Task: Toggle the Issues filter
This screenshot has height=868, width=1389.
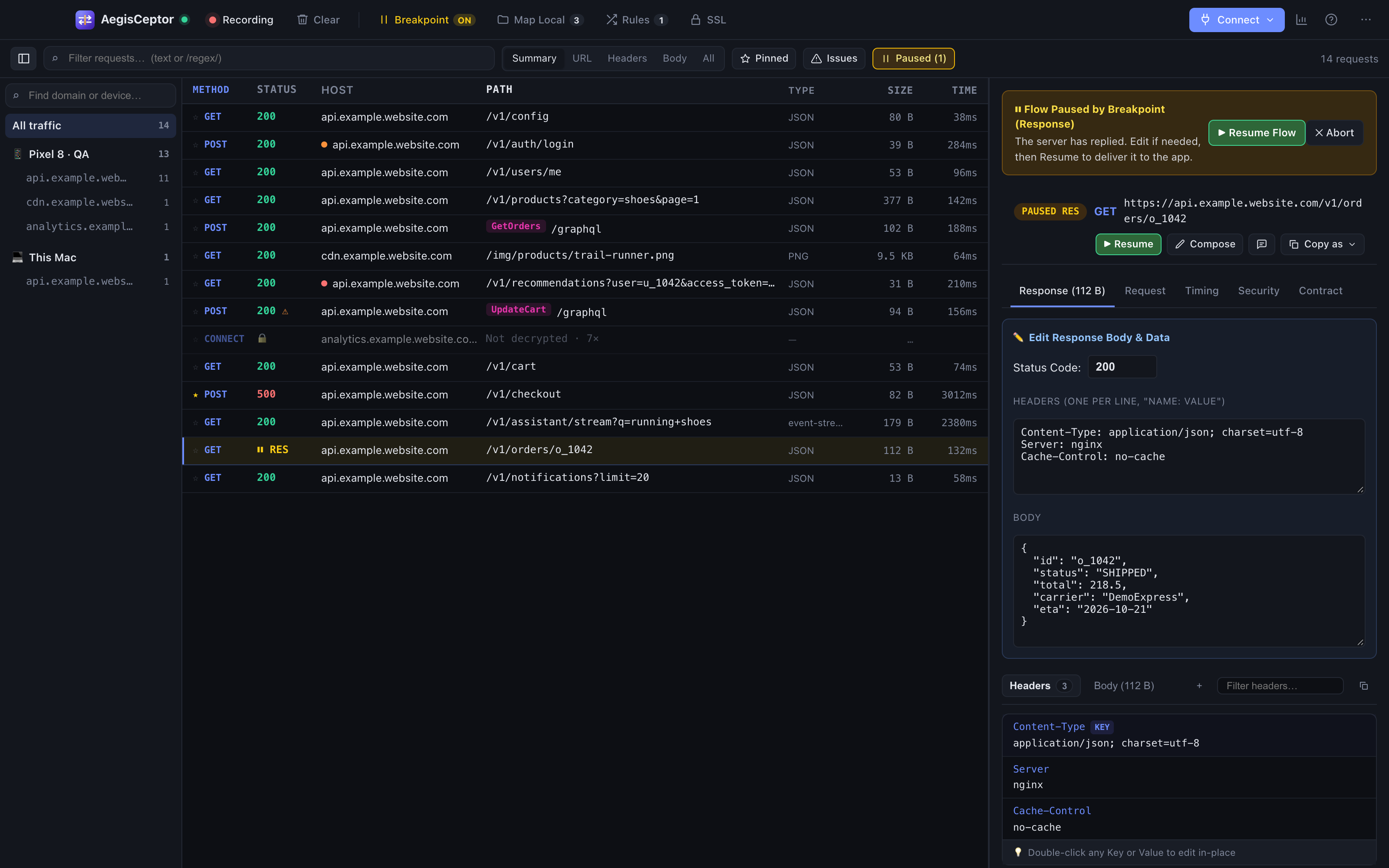Action: click(834, 58)
